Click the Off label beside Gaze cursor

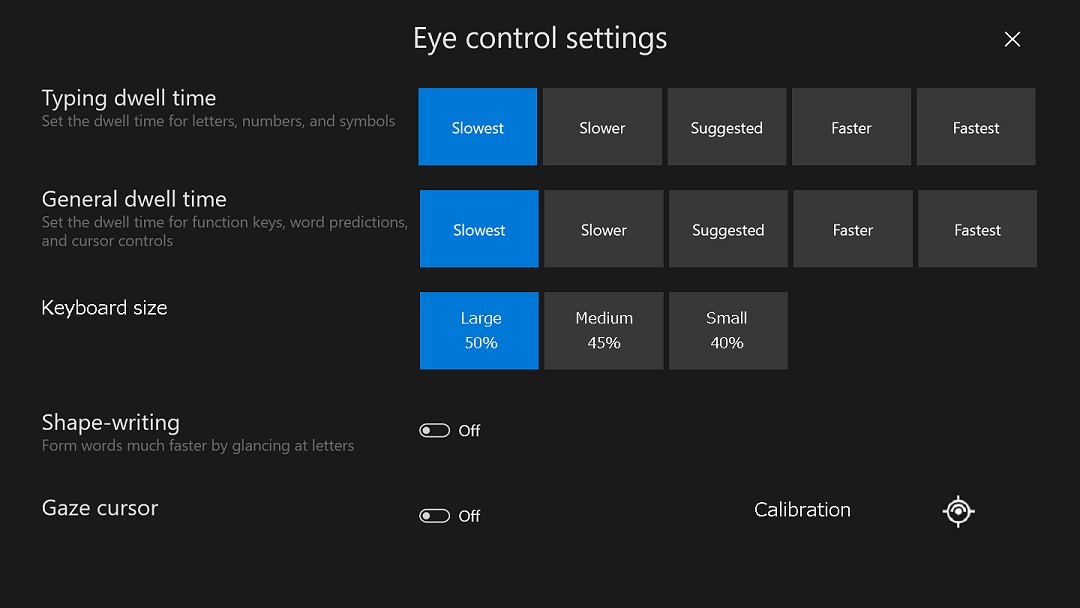(x=469, y=516)
